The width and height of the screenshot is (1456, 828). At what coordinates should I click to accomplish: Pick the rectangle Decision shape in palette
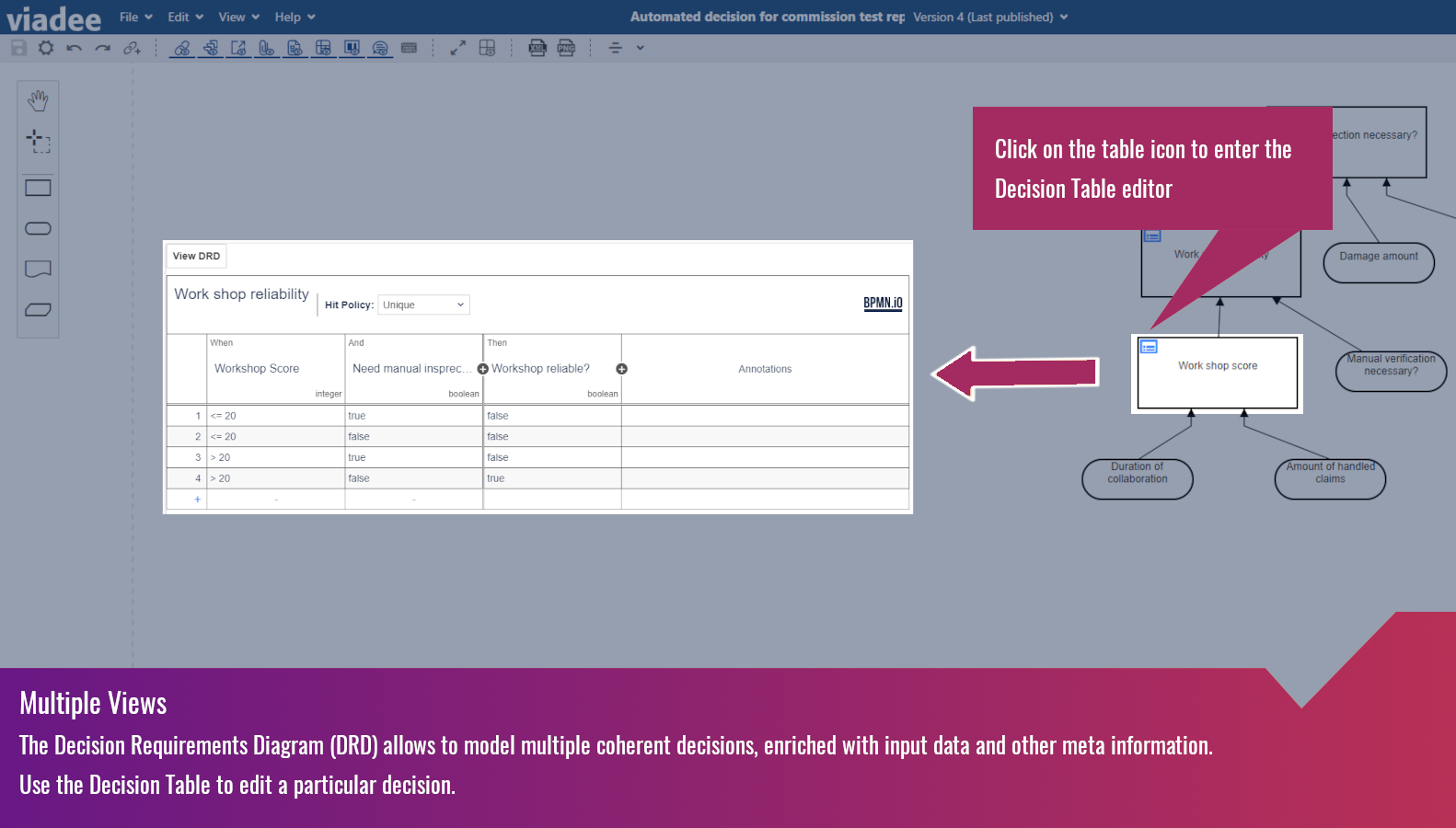tap(38, 189)
